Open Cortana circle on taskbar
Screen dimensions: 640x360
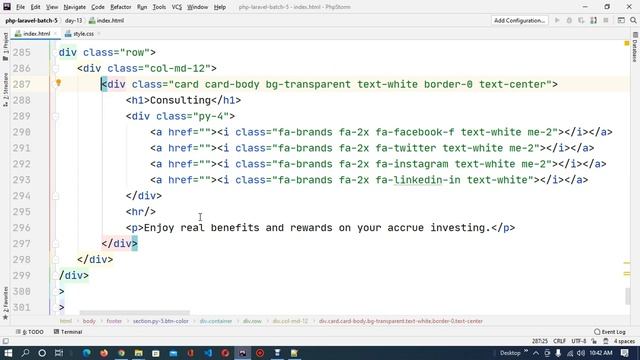[x=42, y=353]
